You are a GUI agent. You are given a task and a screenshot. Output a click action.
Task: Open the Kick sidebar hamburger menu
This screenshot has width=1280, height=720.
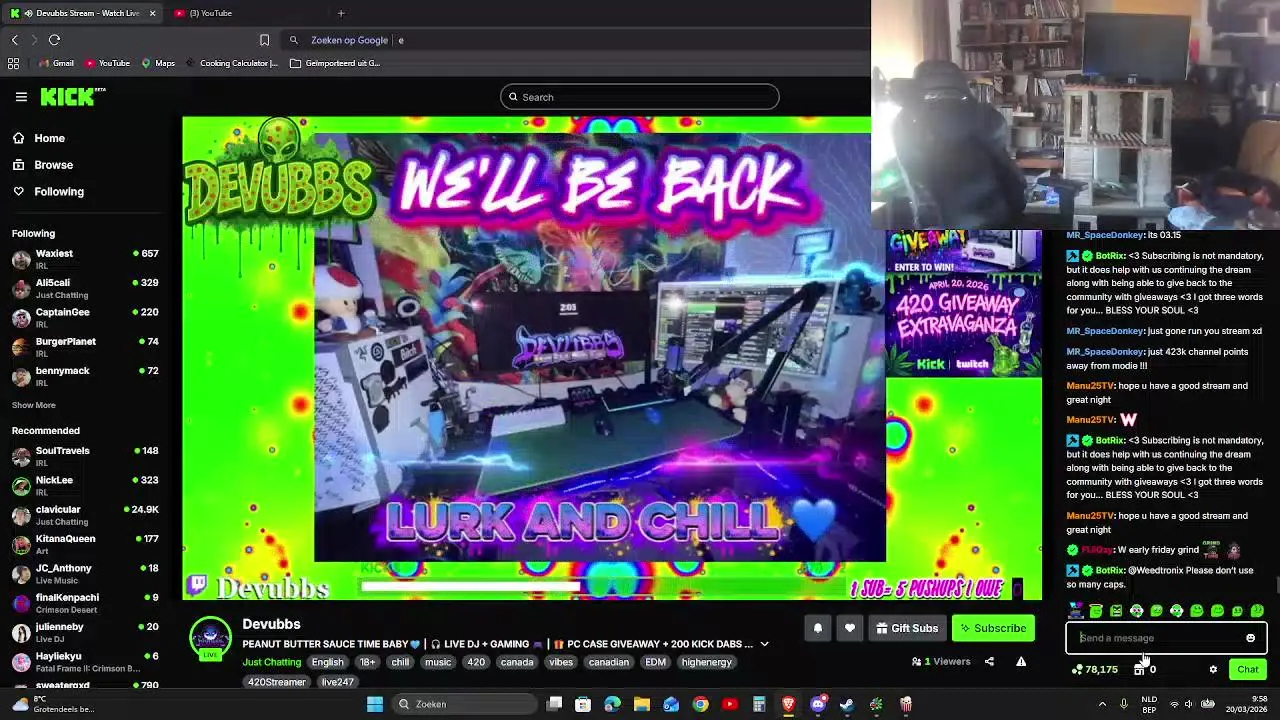[x=21, y=97]
